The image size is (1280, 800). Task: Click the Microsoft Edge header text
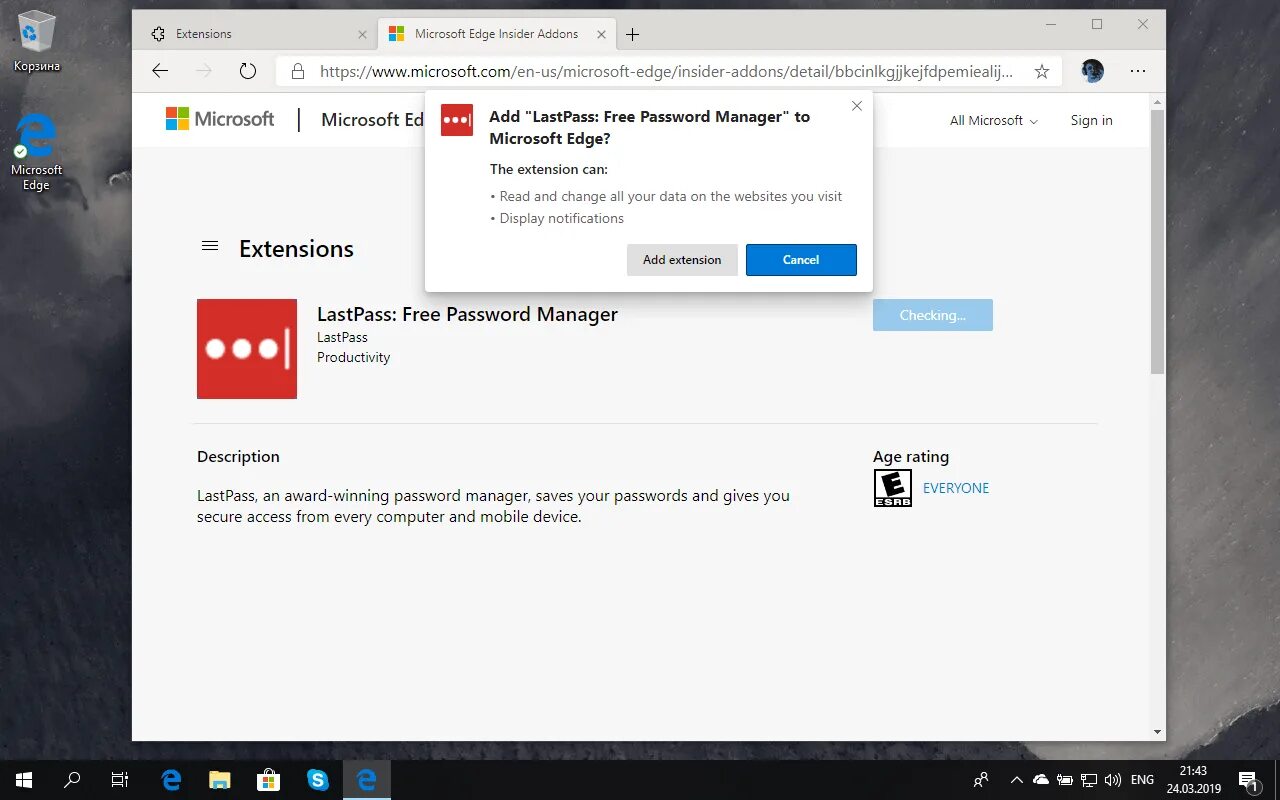click(x=372, y=120)
